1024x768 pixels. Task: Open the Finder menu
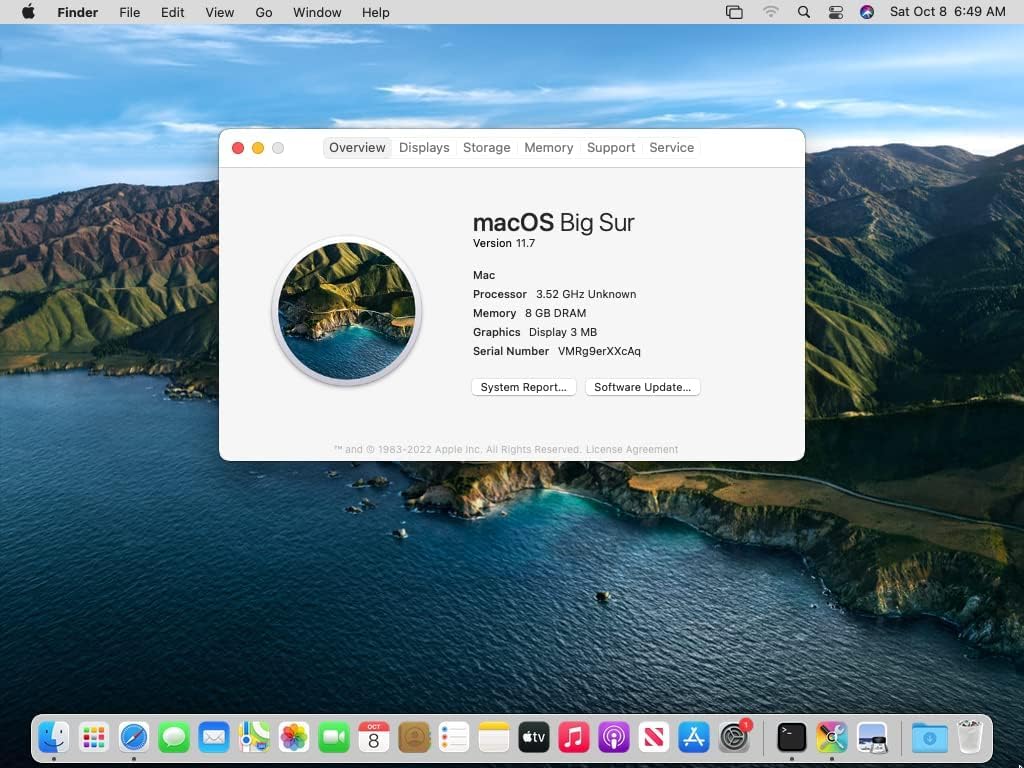pyautogui.click(x=78, y=12)
